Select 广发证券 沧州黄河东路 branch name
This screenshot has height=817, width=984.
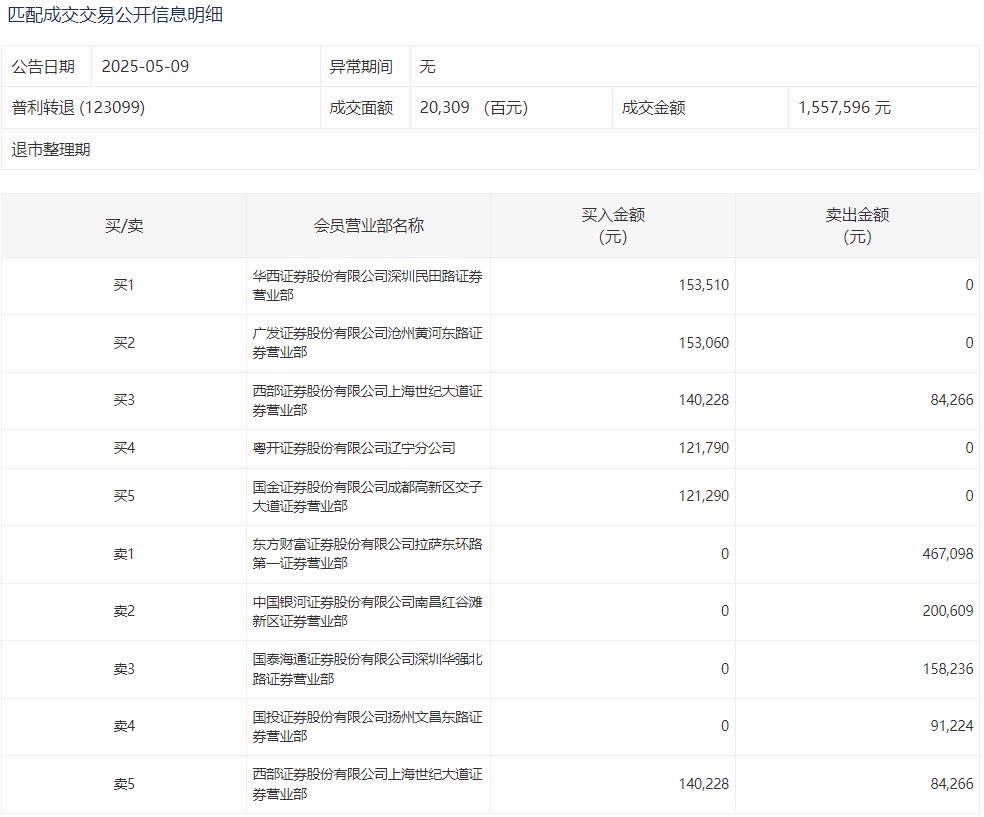click(367, 343)
